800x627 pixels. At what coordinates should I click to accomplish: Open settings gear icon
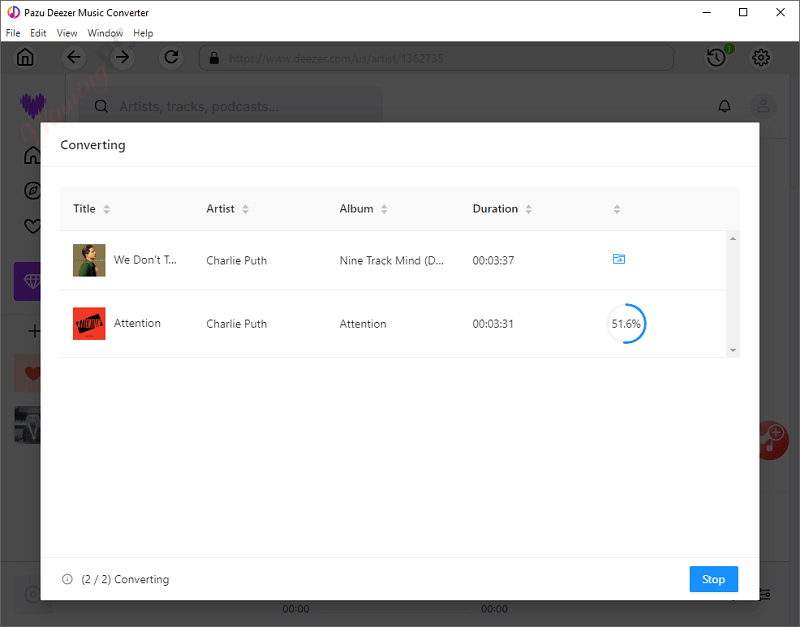point(761,57)
